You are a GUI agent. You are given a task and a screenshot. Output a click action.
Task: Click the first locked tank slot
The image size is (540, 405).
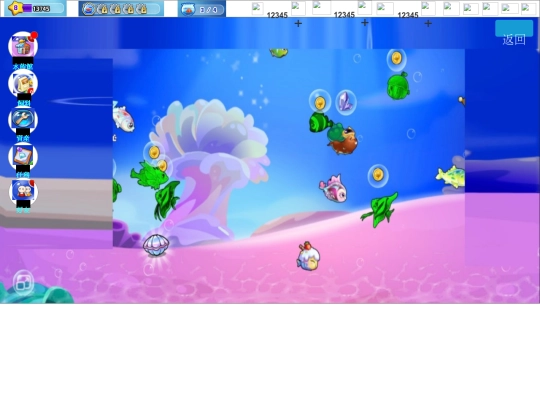coord(103,9)
